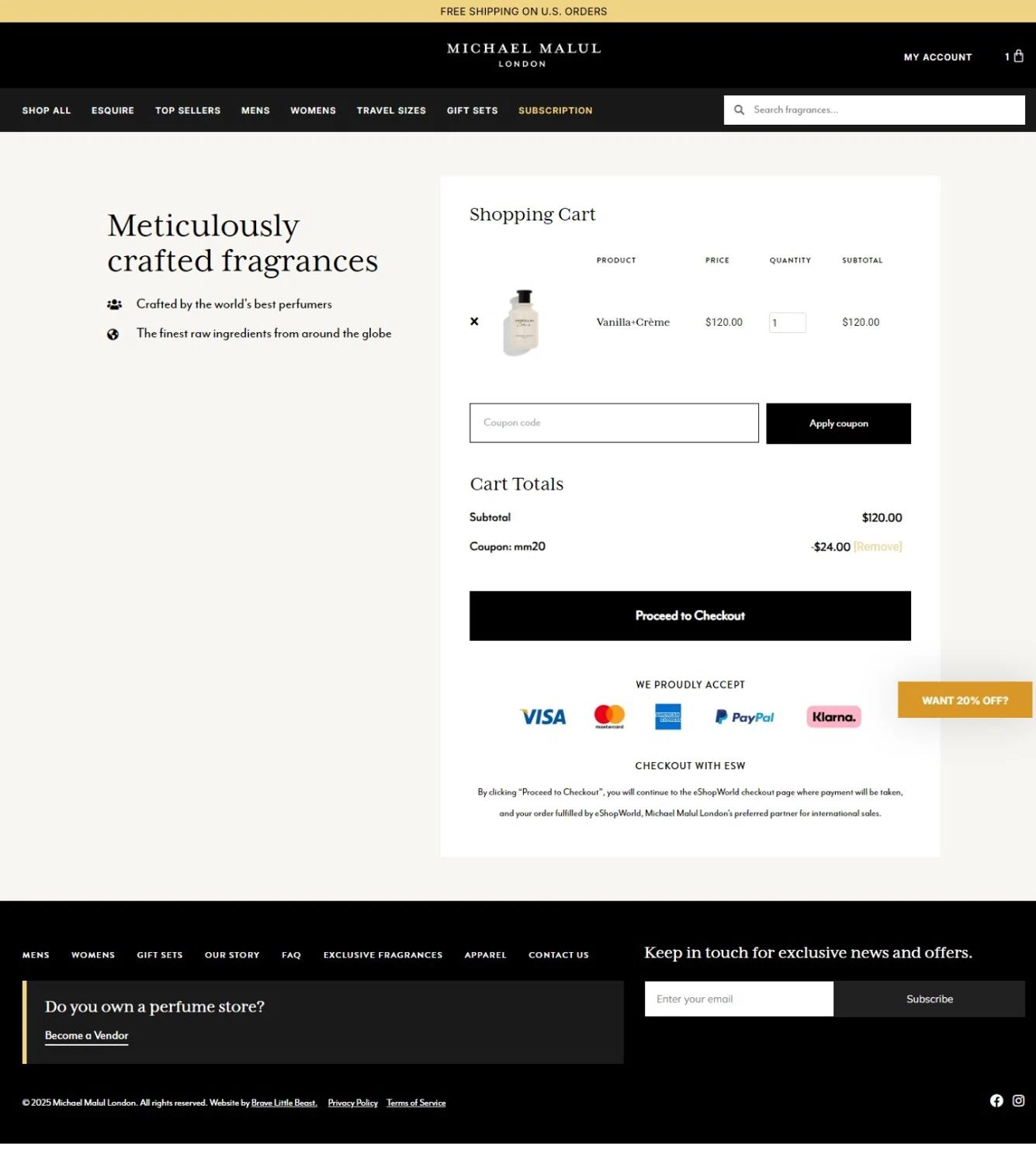Open the Vanilla+Crème bottle thumbnail
Image resolution: width=1036 pixels, height=1164 pixels.
521,323
